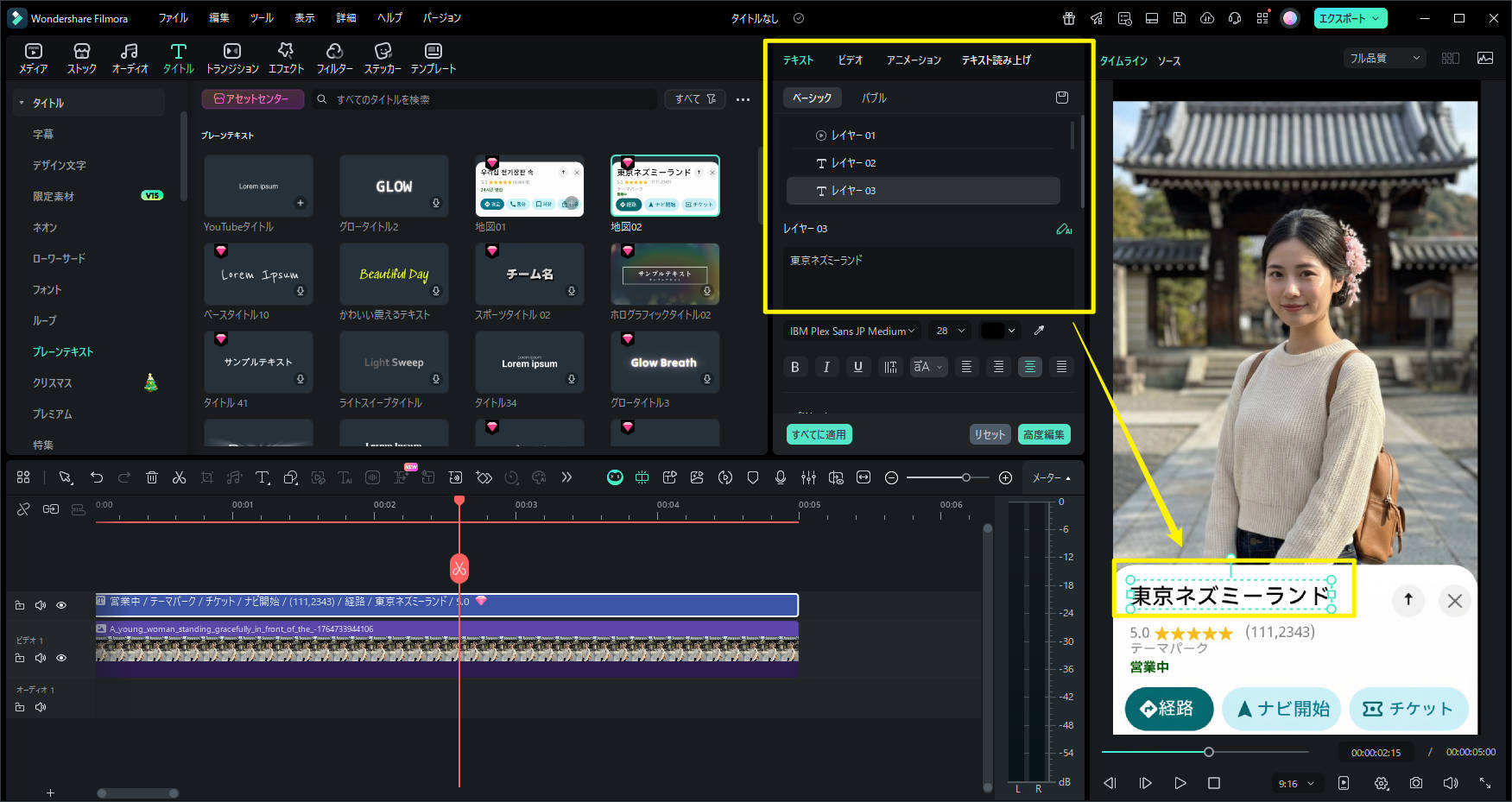1512x802 pixels.
Task: Mute the audio track speaker icon
Action: coord(41,707)
